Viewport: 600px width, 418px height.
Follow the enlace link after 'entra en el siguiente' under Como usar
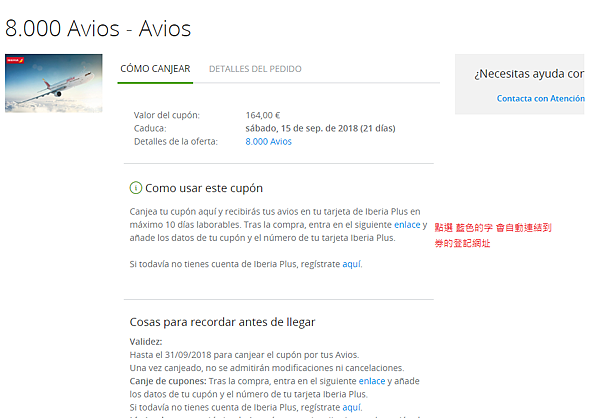[407, 225]
